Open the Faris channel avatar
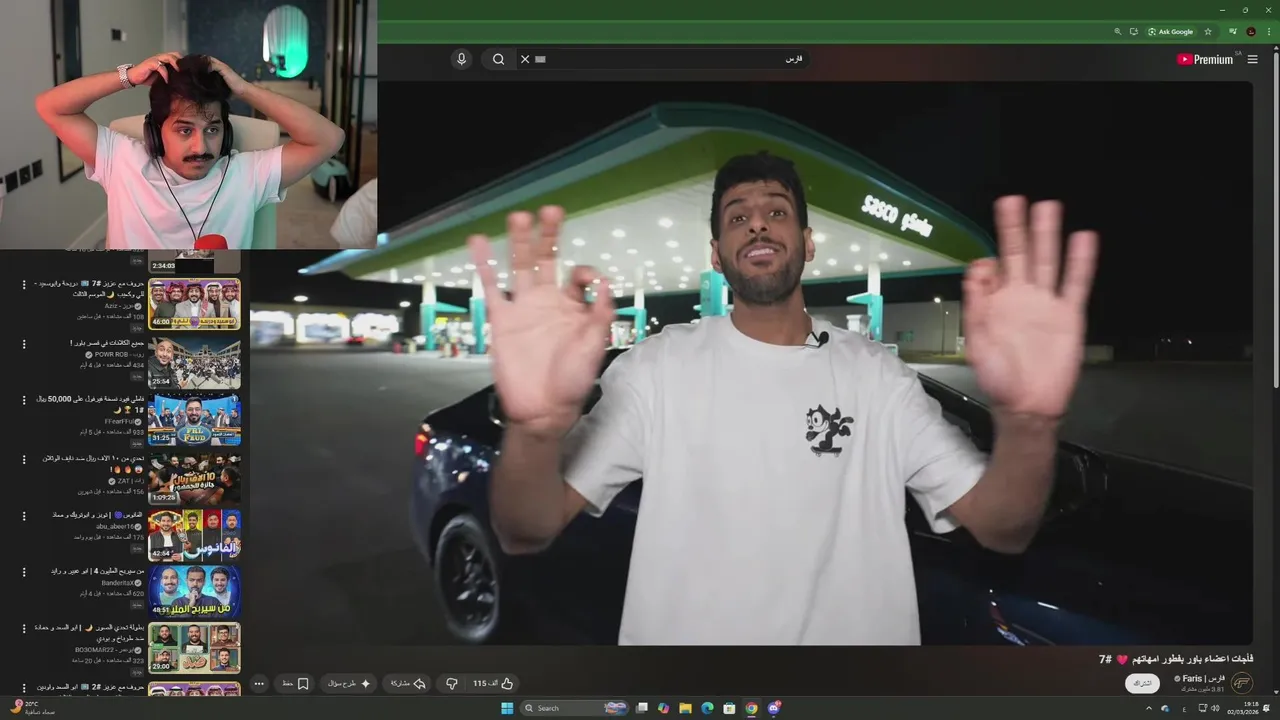The width and height of the screenshot is (1280, 720). click(x=1242, y=683)
